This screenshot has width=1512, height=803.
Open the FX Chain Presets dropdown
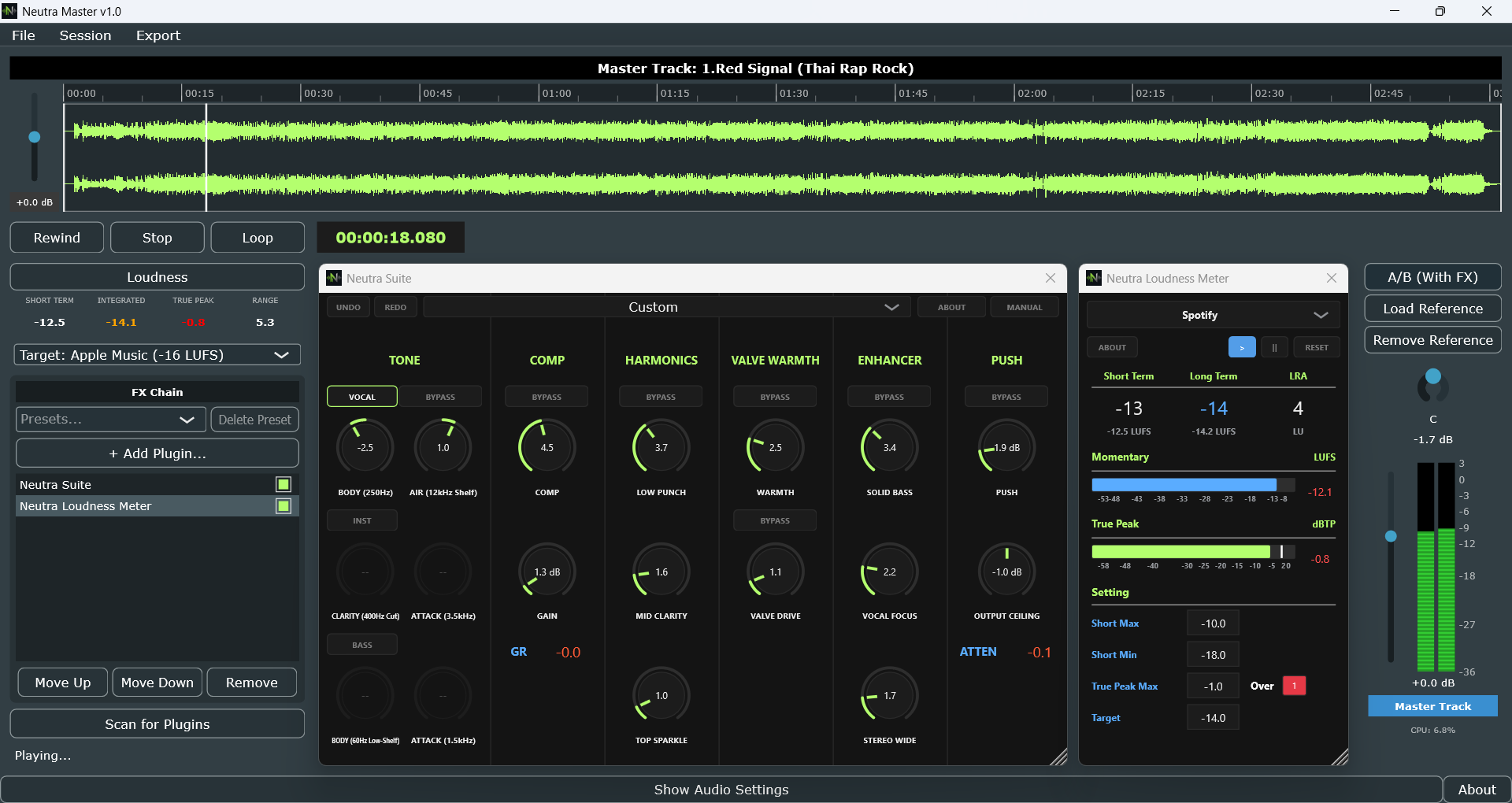click(111, 420)
